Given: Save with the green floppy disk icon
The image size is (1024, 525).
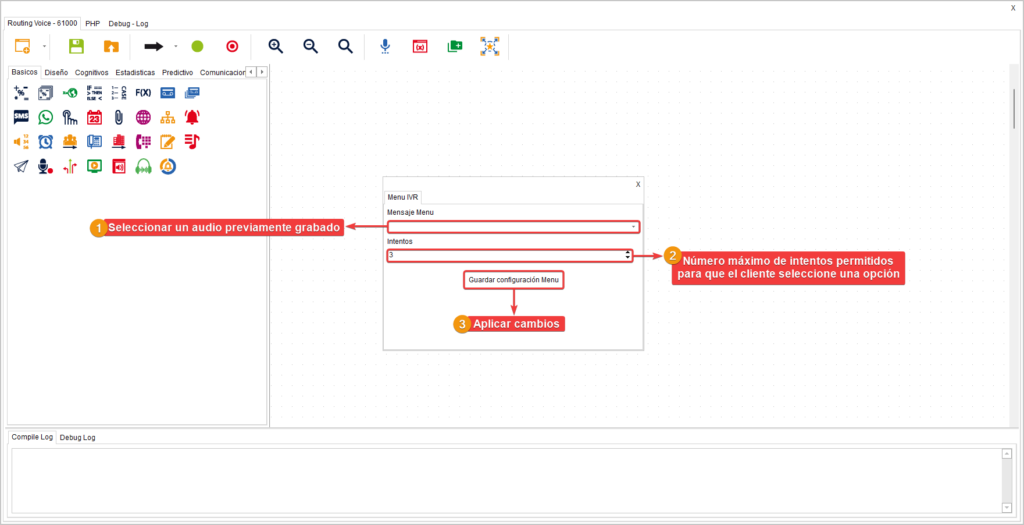Looking at the screenshot, I should click(76, 46).
